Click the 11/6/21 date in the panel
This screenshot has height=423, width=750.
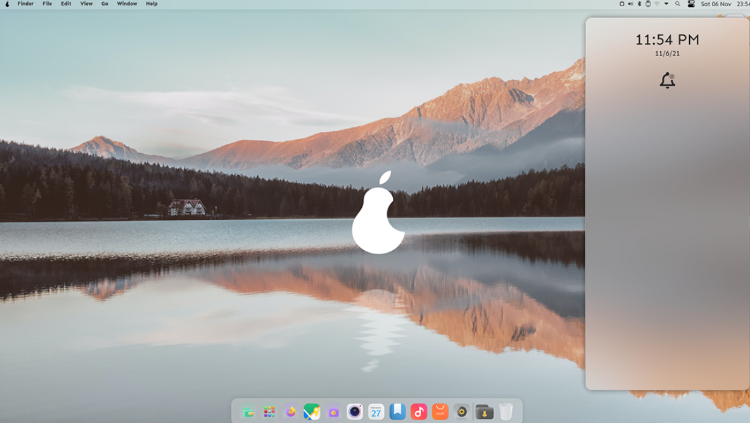[x=667, y=54]
